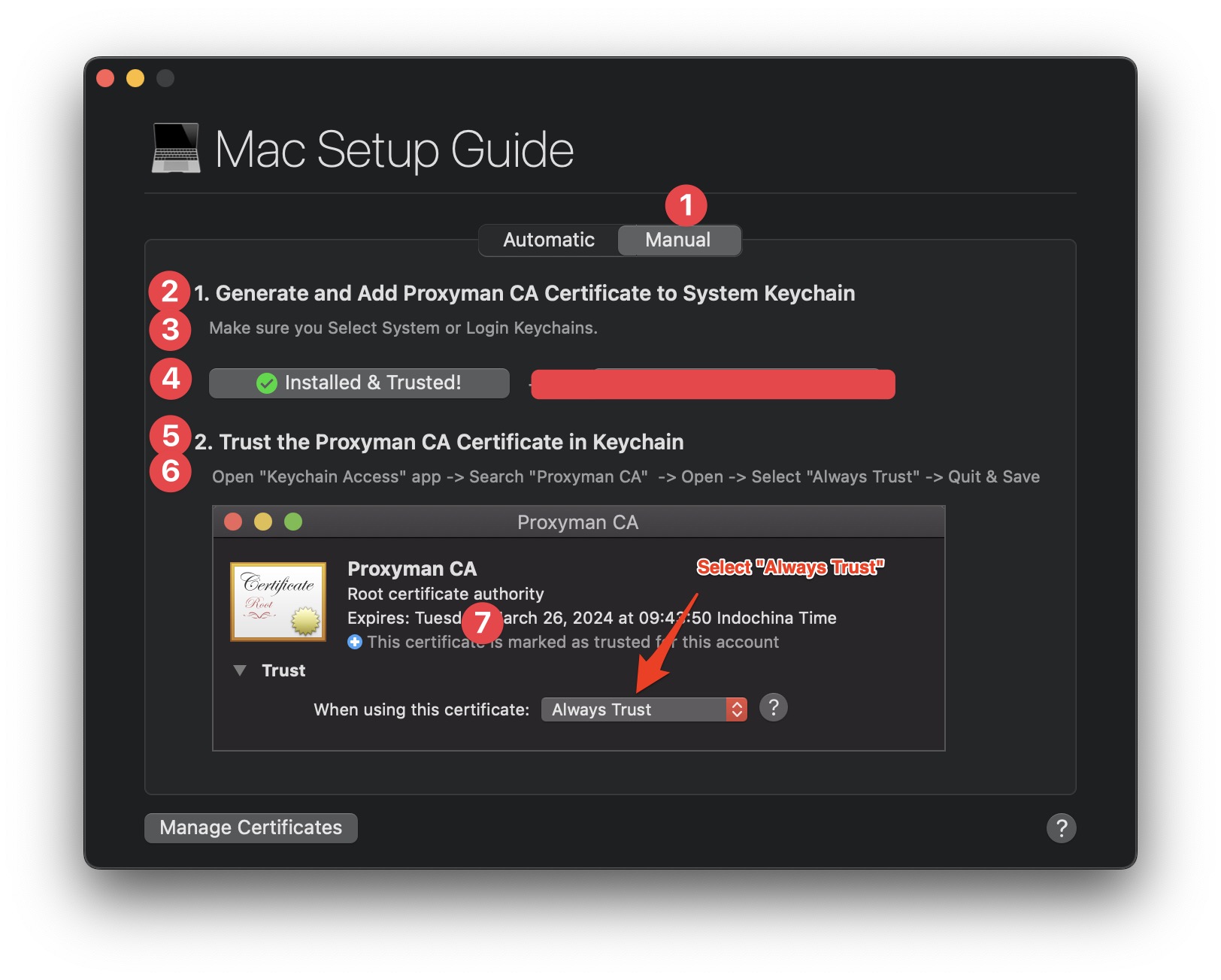This screenshot has width=1221, height=980.
Task: Select the Manual tab
Action: (x=677, y=240)
